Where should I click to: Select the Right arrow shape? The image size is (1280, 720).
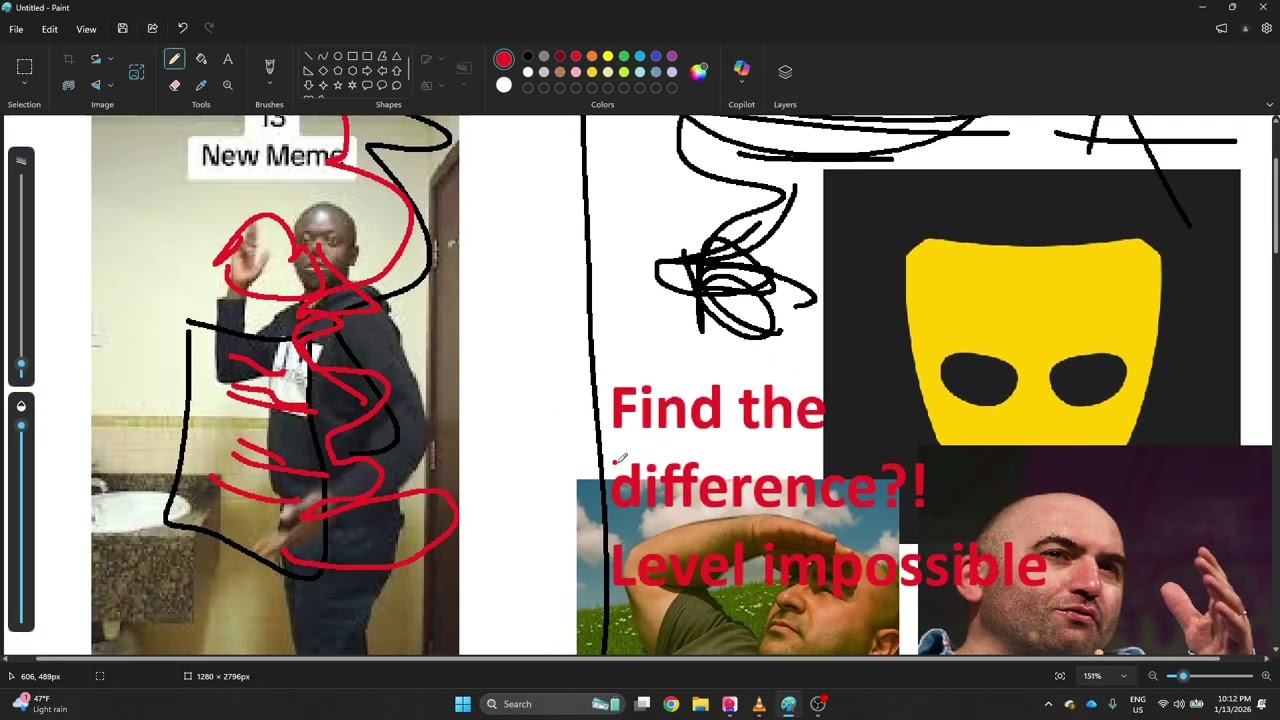(367, 71)
